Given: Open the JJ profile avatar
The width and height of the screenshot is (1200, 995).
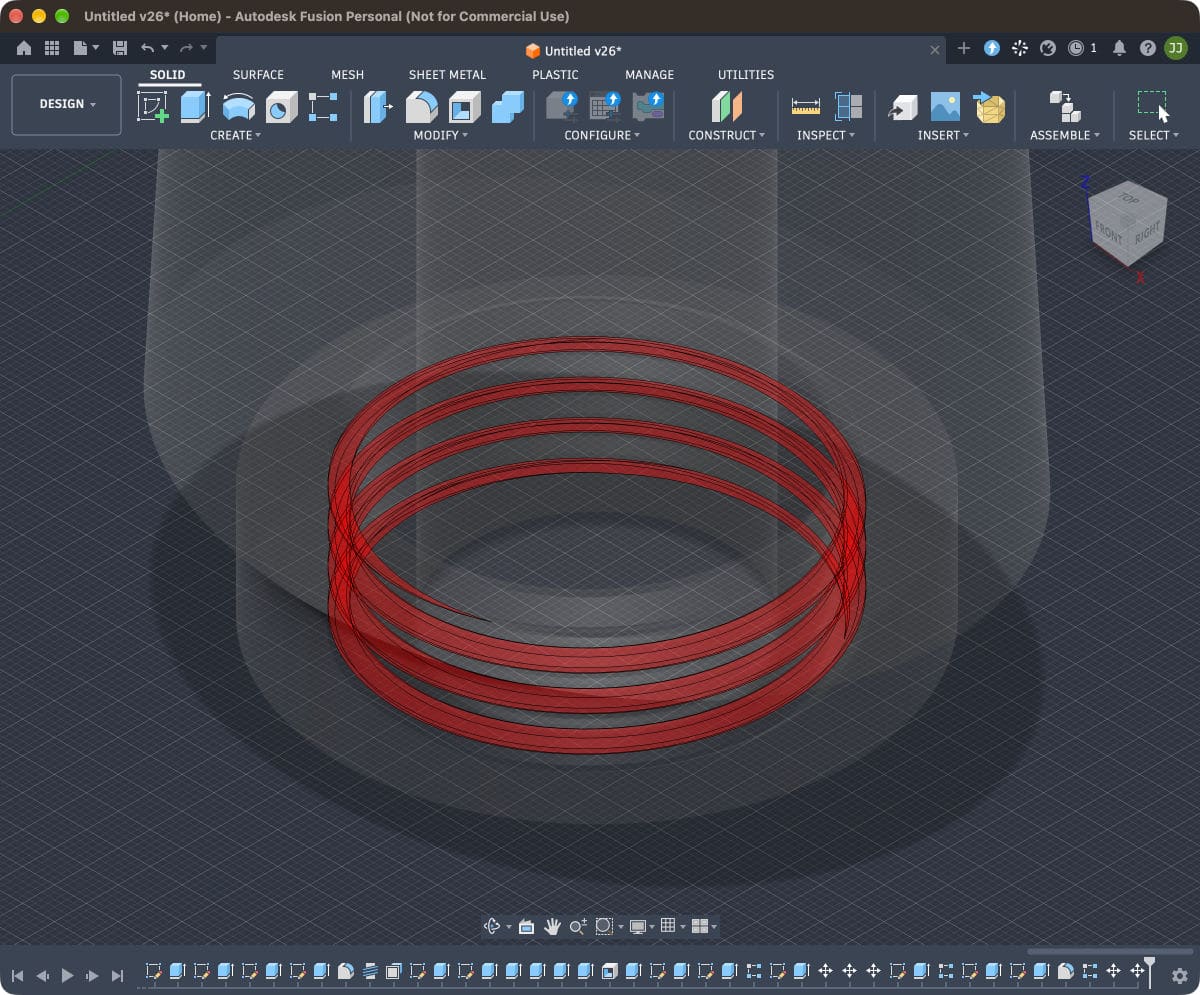Looking at the screenshot, I should coord(1175,48).
